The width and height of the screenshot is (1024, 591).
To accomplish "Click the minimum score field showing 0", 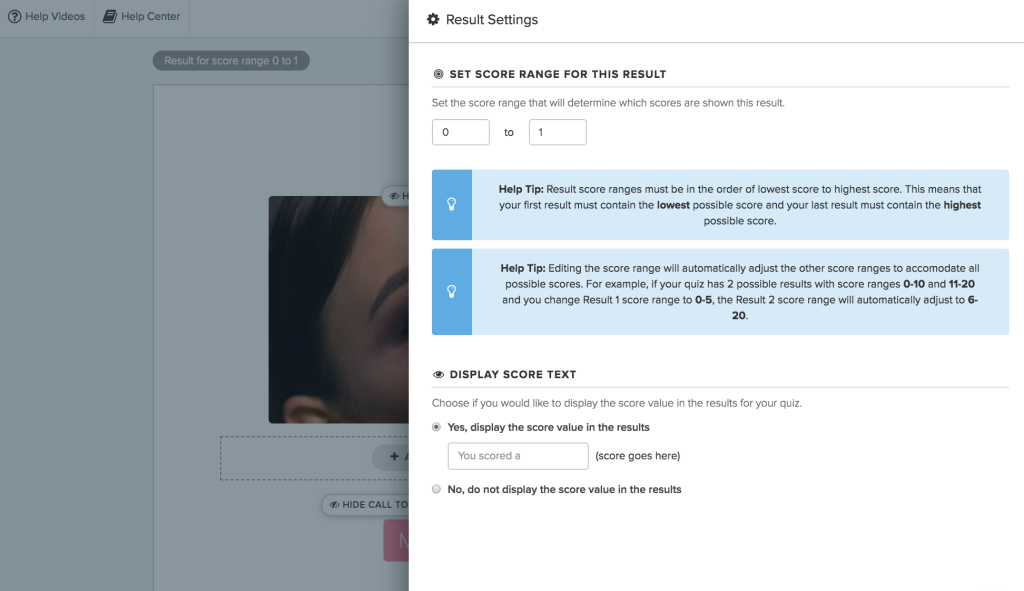I will point(460,132).
